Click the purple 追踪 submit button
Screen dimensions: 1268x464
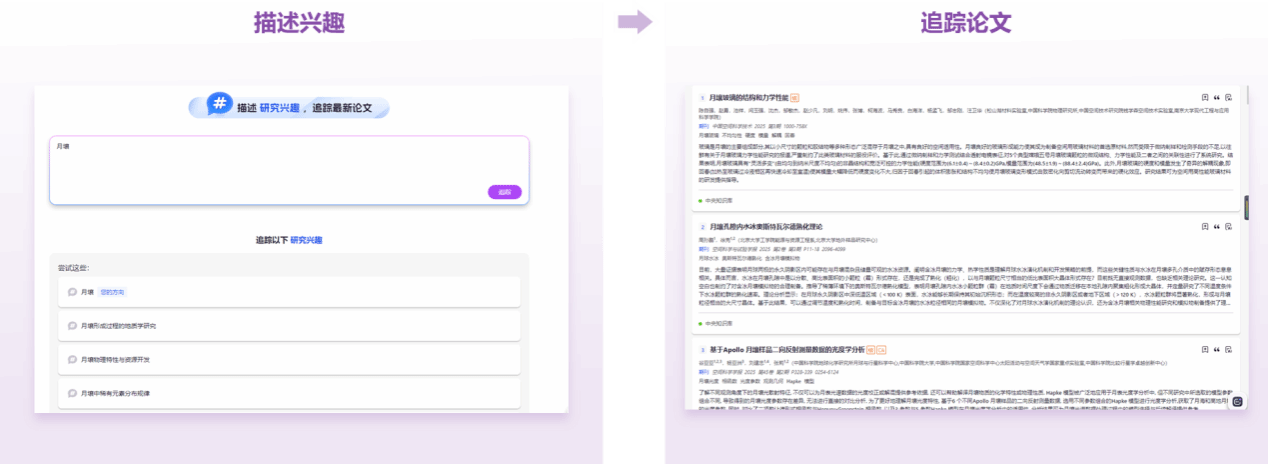[504, 192]
